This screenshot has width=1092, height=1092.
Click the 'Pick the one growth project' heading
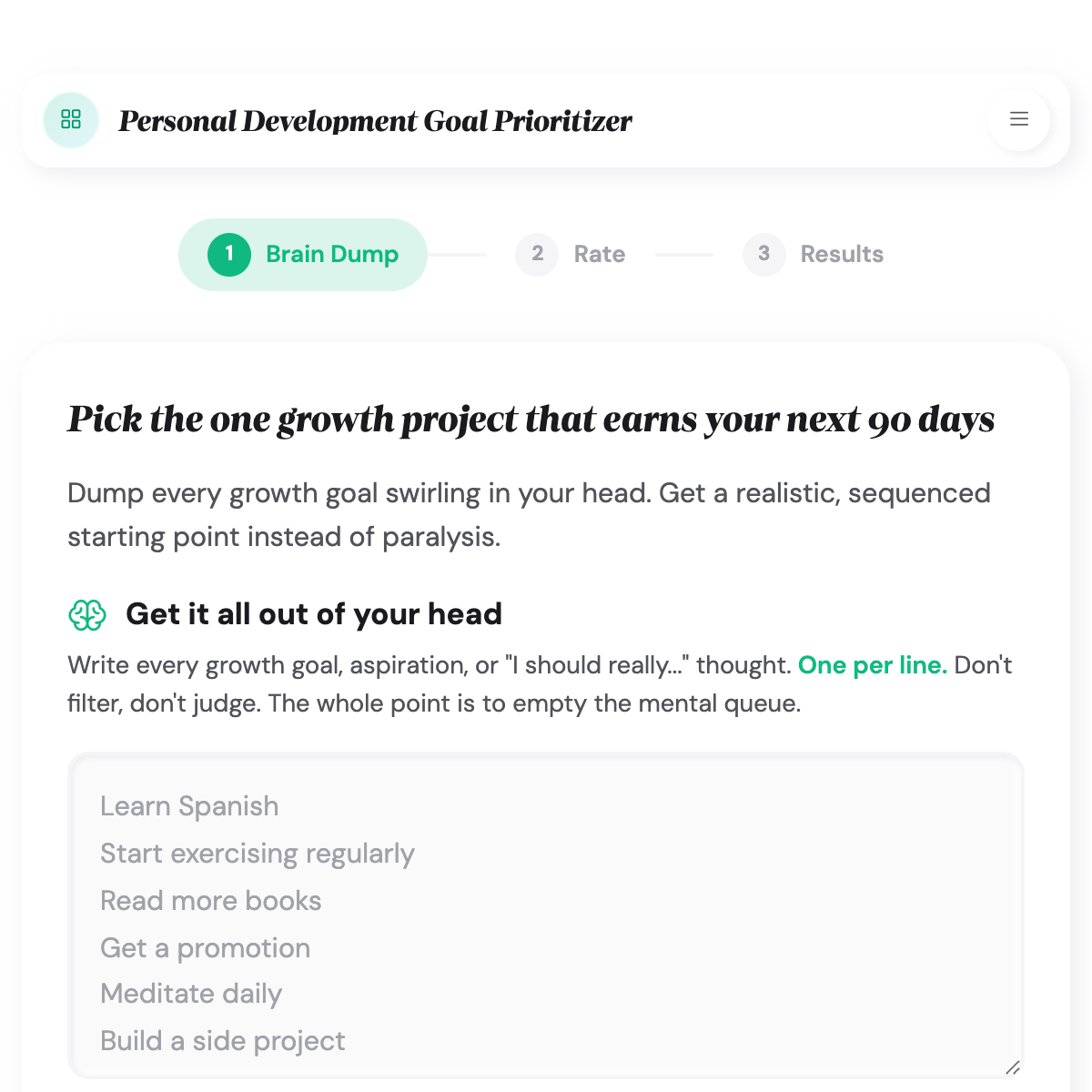coord(531,420)
